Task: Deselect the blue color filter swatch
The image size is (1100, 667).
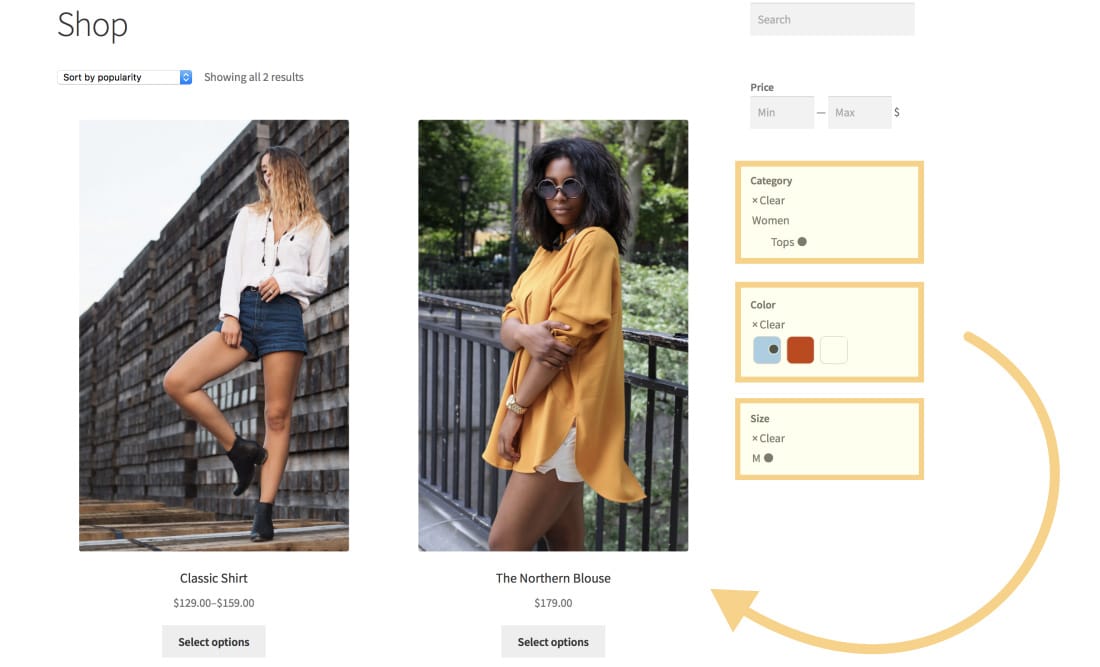Action: [766, 350]
